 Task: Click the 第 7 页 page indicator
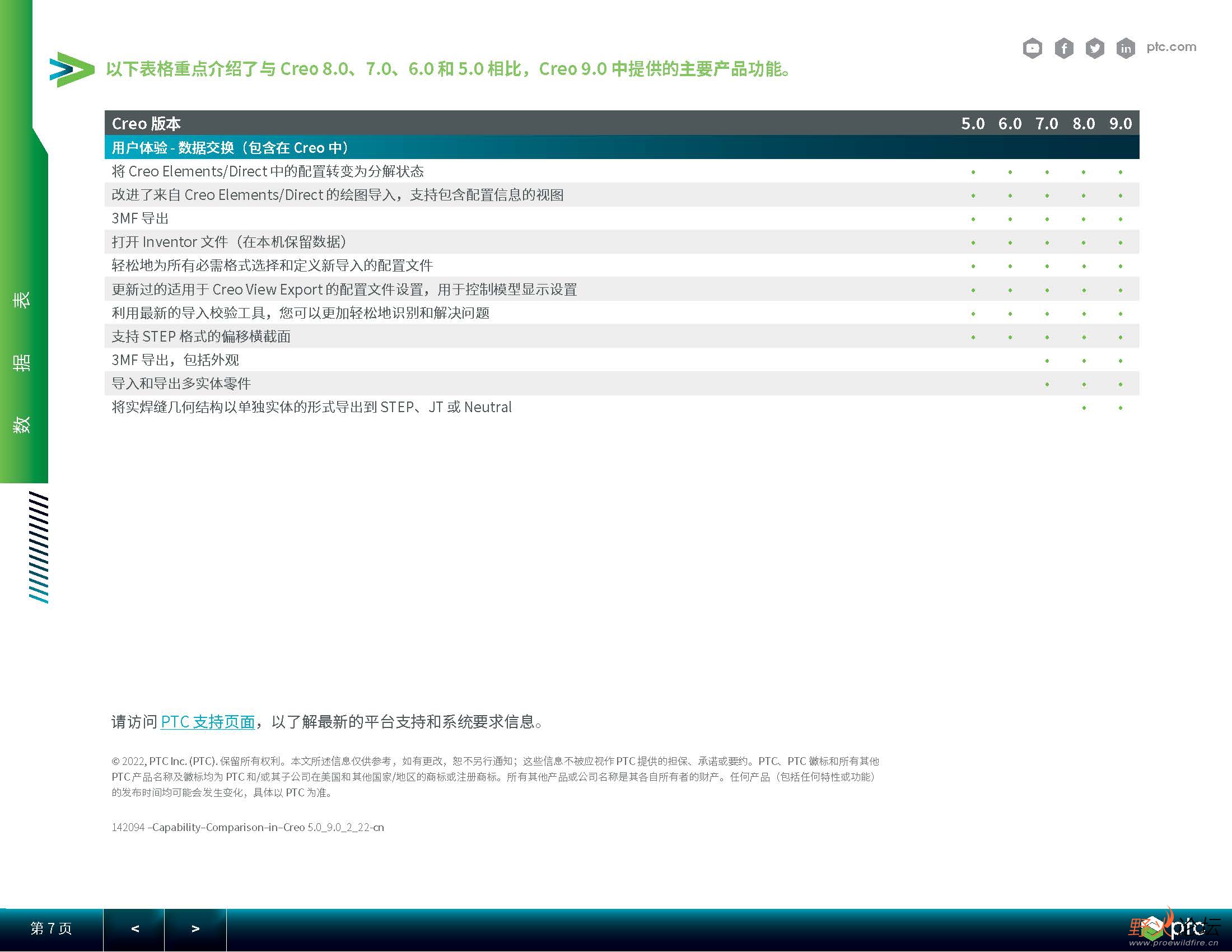tap(52, 928)
